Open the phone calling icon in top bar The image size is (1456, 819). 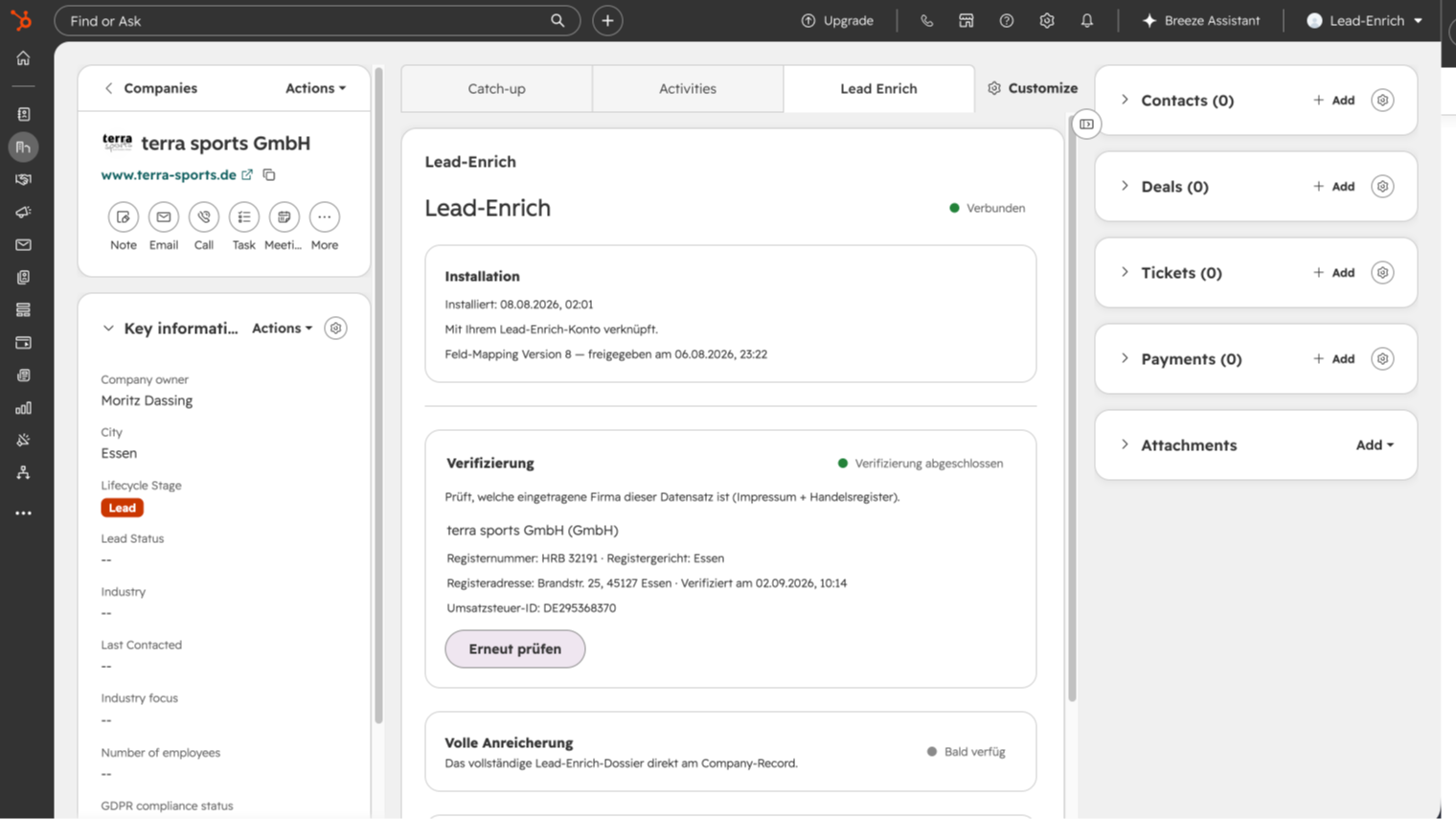[926, 20]
